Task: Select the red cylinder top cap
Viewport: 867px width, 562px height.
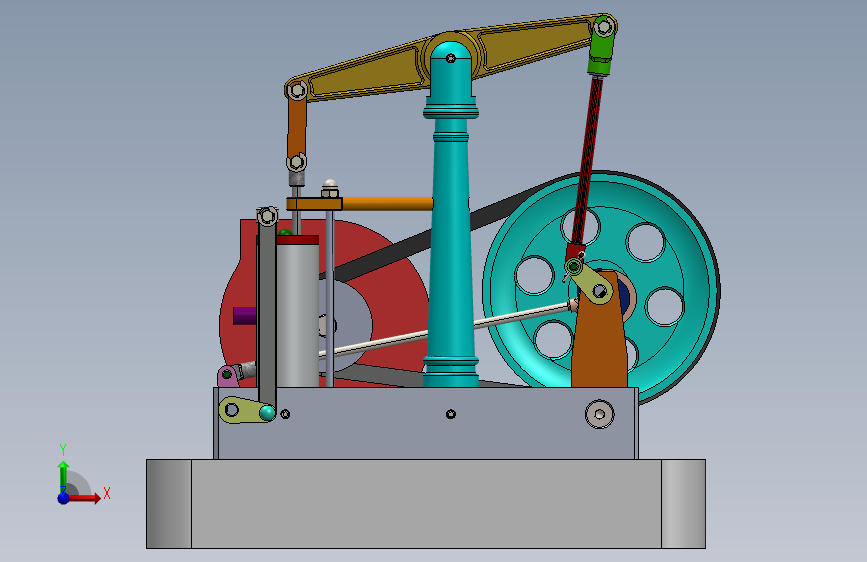Action: (297, 240)
